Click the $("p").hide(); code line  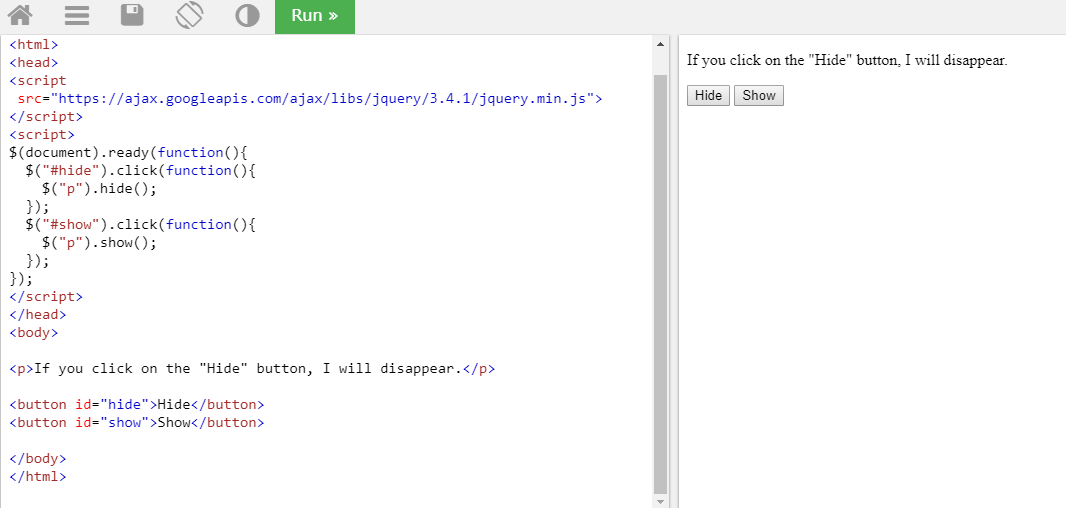pos(99,188)
